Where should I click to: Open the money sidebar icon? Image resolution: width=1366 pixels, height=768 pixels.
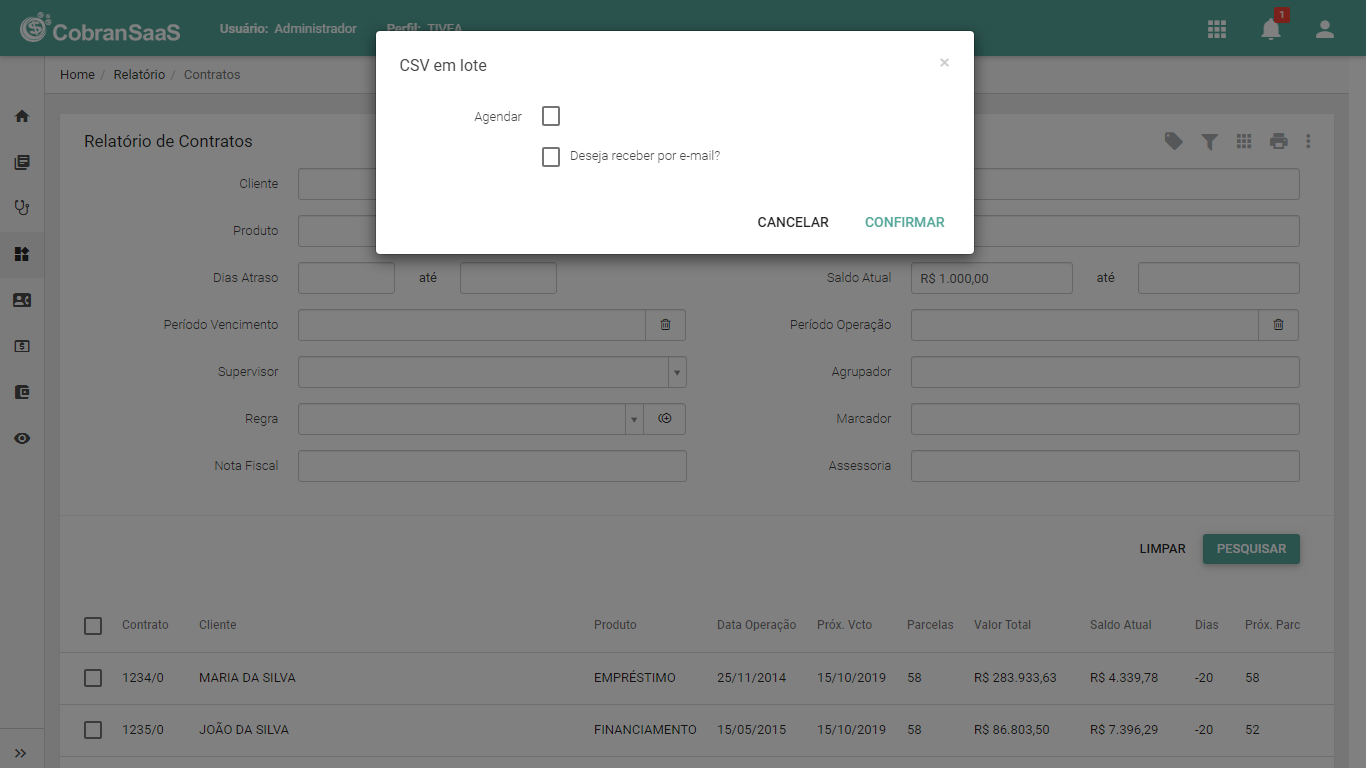point(22,346)
